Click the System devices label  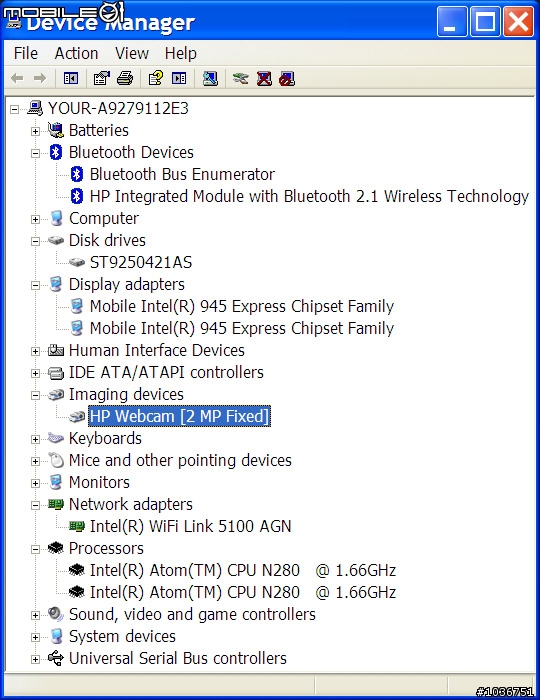click(x=122, y=636)
